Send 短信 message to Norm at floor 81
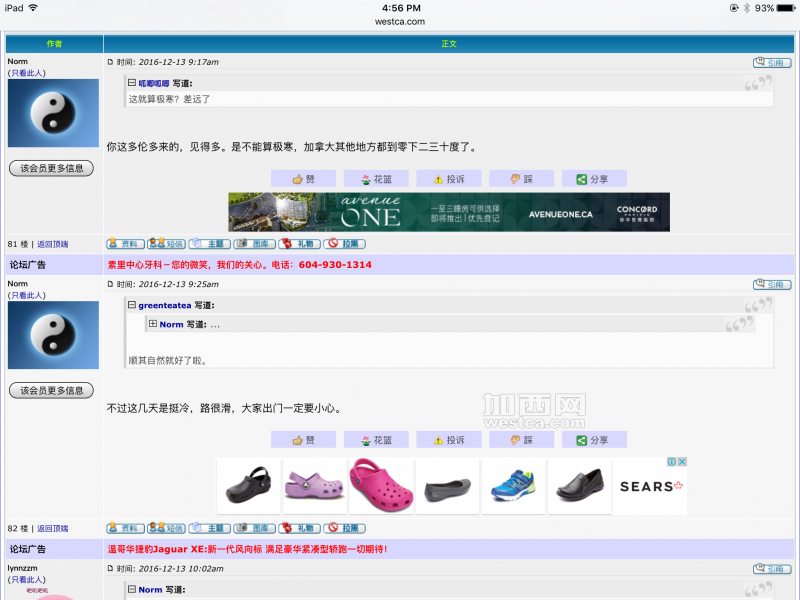Screen dimensions: 800x600 (x=166, y=243)
